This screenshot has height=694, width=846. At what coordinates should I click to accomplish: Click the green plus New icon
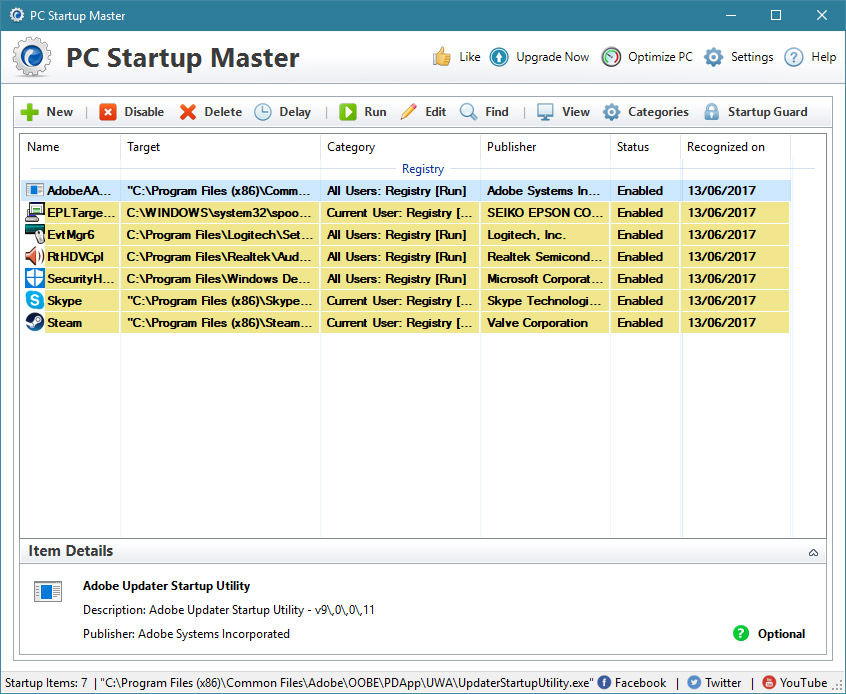[x=30, y=112]
